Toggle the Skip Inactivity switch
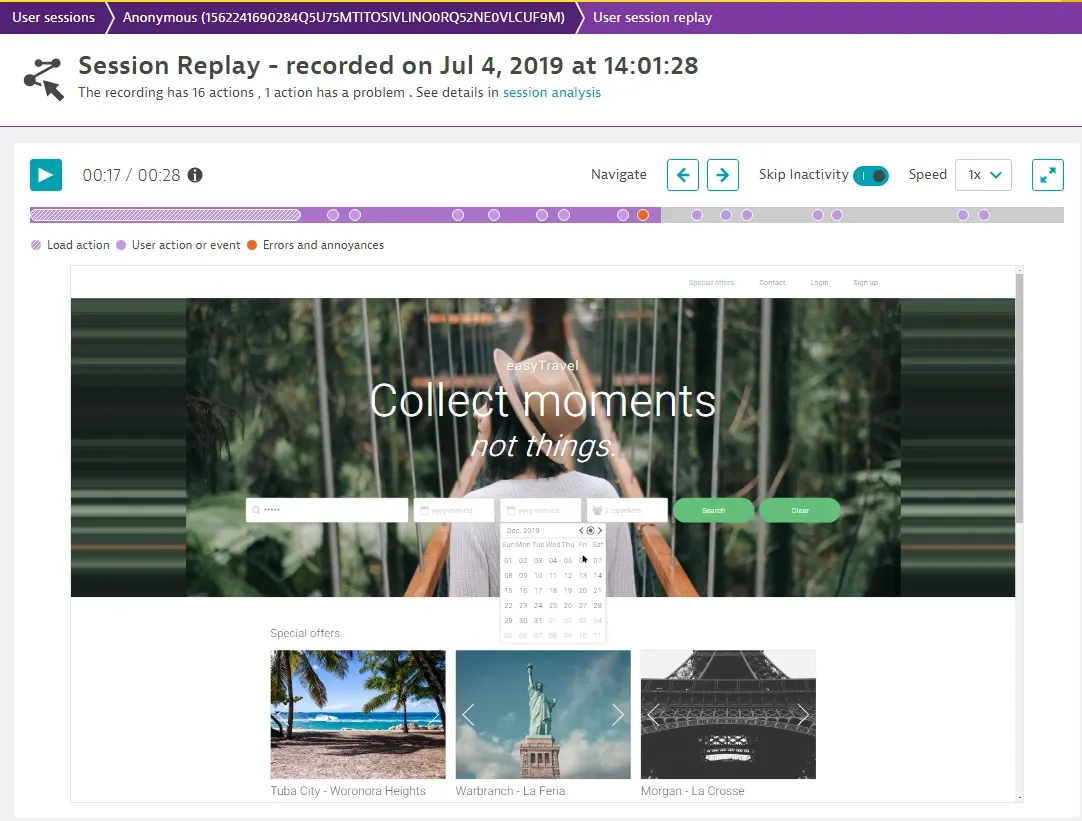The image size is (1082, 821). coord(870,176)
